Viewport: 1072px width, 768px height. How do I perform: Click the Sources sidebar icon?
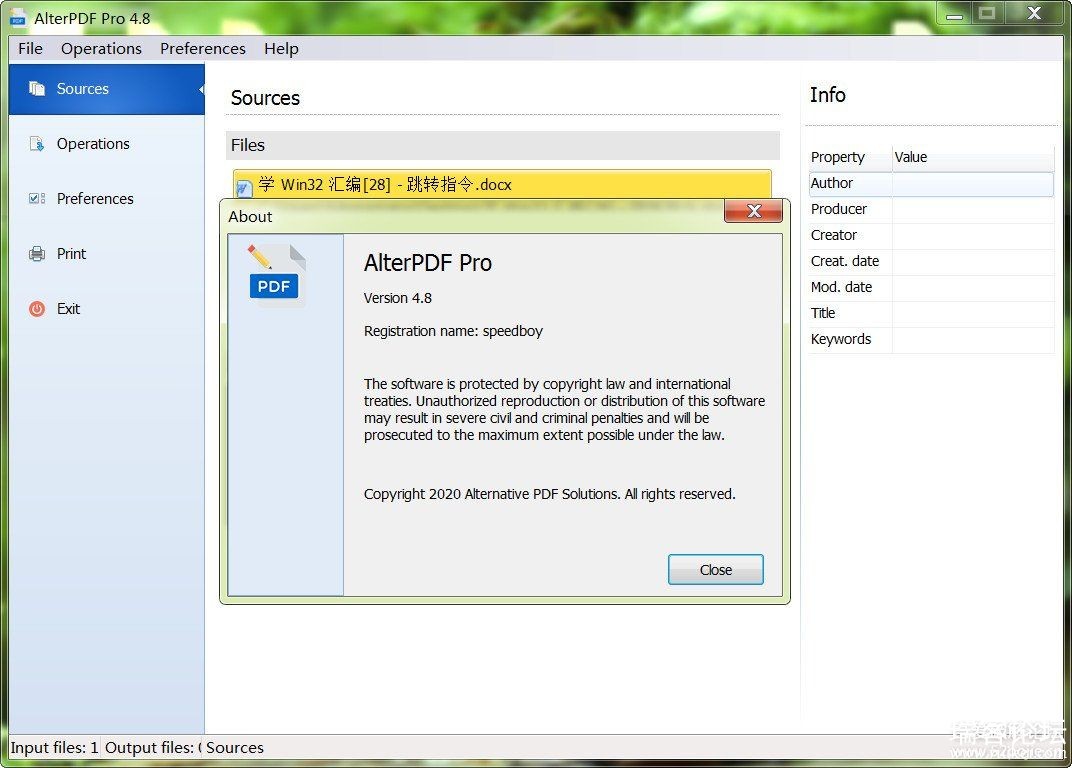coord(37,89)
